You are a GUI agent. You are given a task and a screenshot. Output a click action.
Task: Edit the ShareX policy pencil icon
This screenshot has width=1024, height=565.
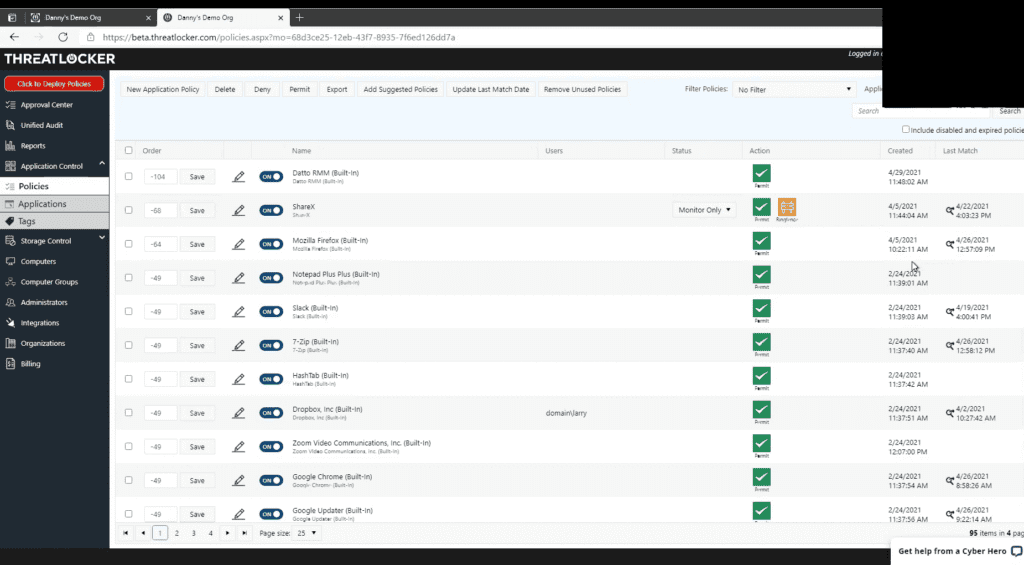click(x=238, y=210)
